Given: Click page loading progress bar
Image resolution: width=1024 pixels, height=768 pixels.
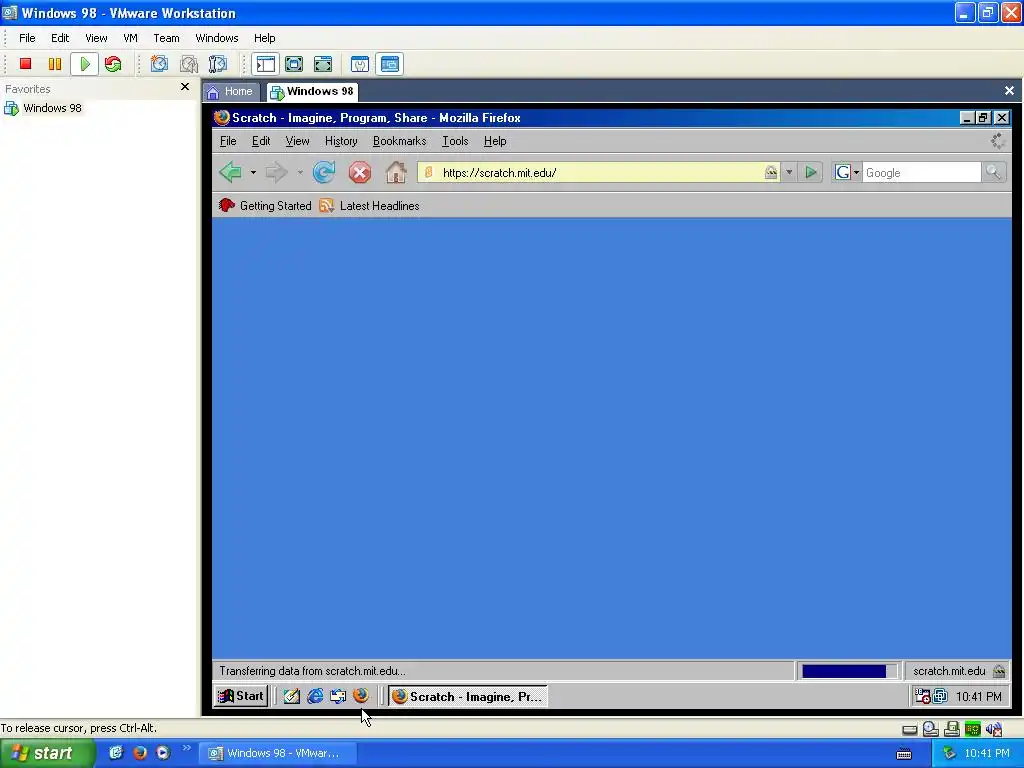Looking at the screenshot, I should [848, 671].
